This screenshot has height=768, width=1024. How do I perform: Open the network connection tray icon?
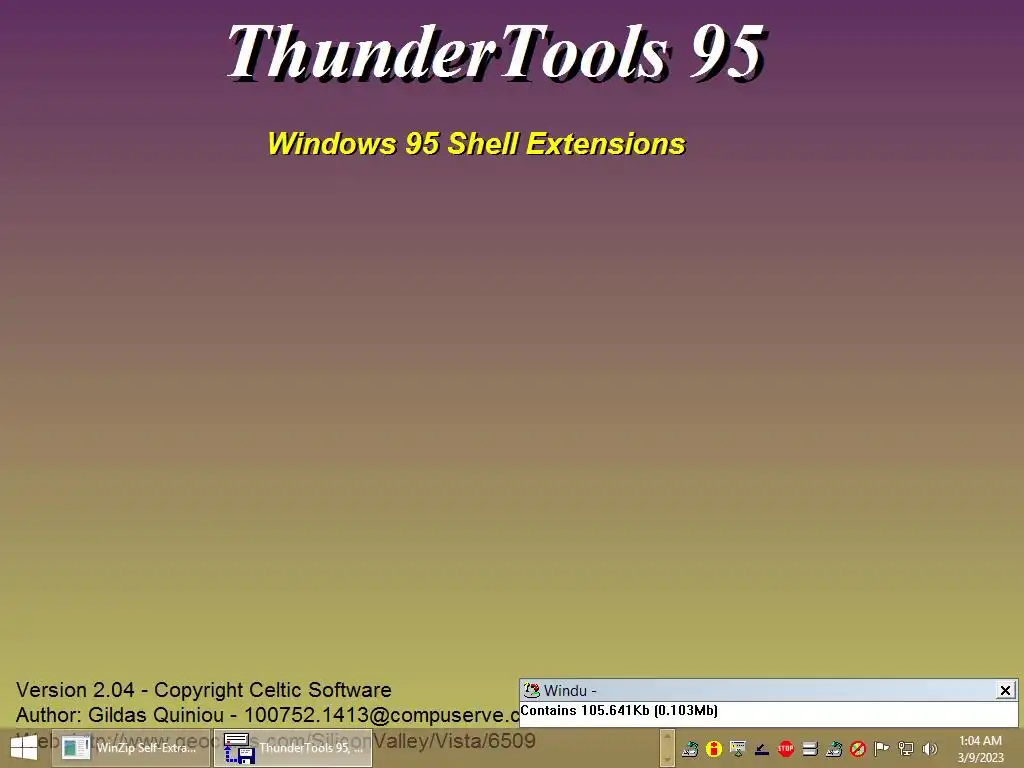(x=906, y=749)
